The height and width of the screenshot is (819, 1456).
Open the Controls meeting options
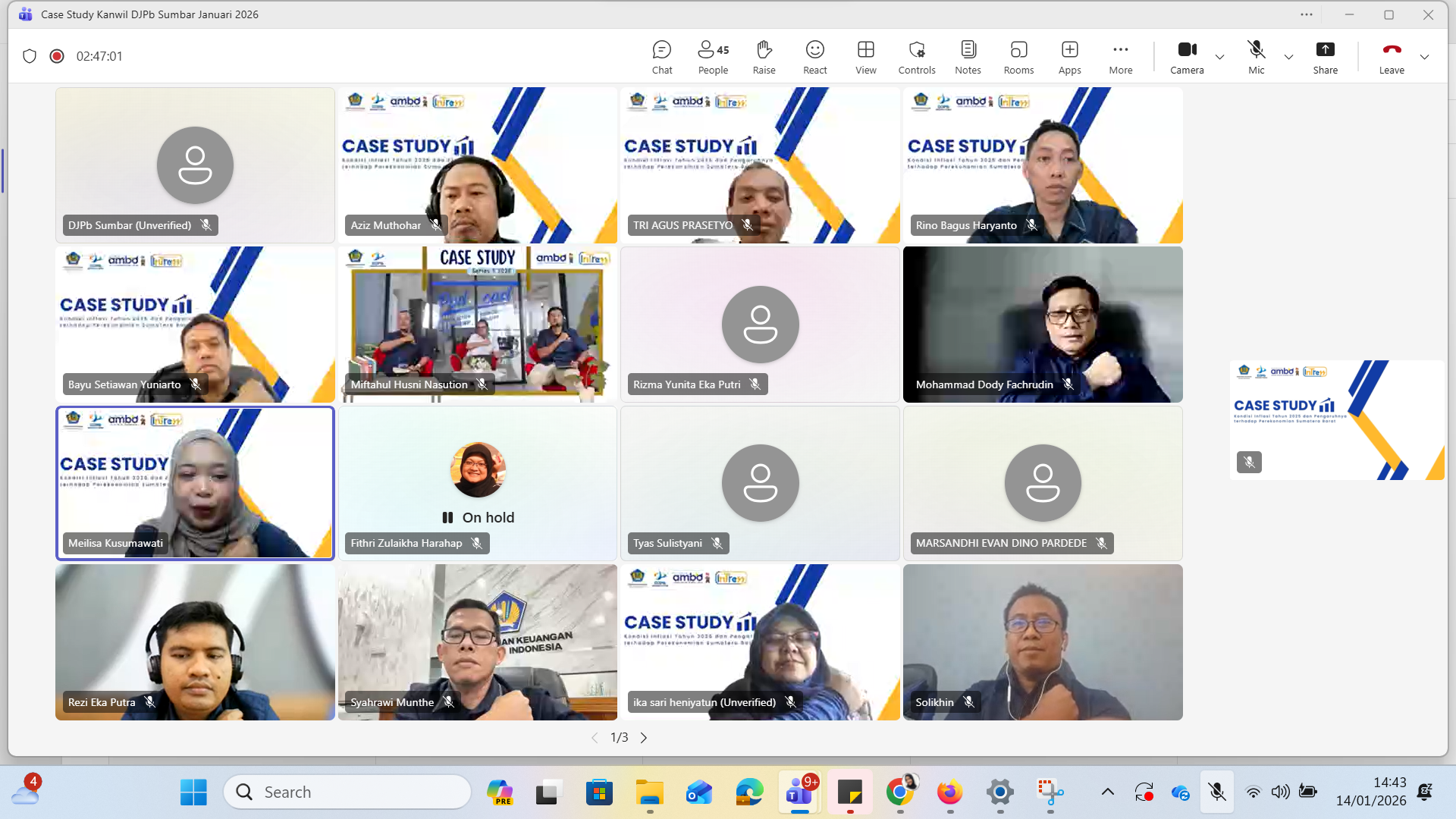click(x=916, y=57)
